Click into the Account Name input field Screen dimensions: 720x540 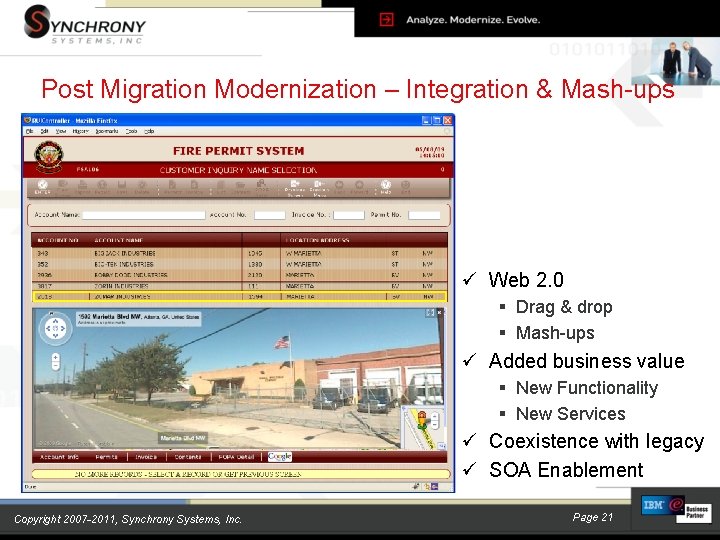point(144,215)
